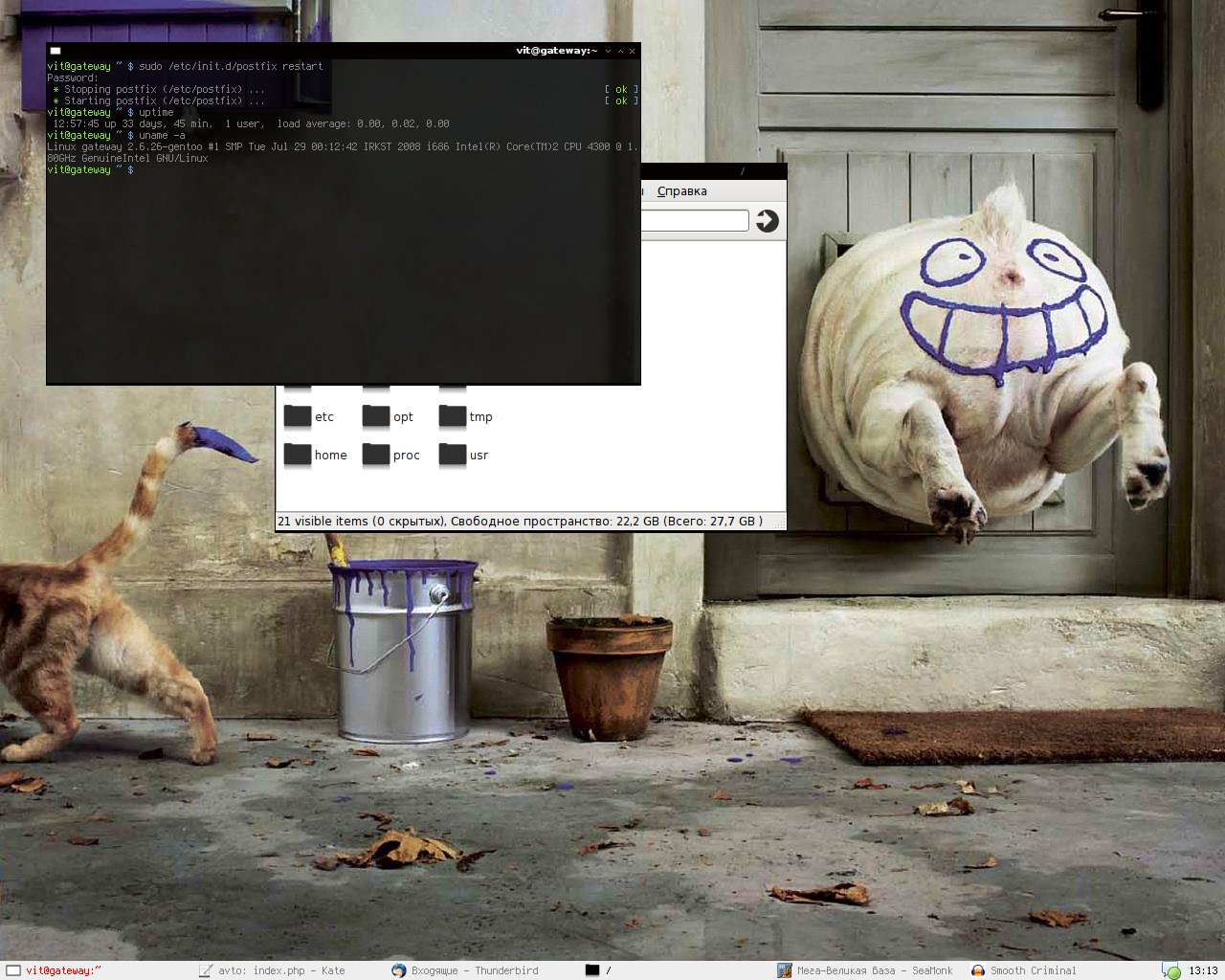
Task: Minimize the vit@gateway terminal window
Action: (608, 51)
